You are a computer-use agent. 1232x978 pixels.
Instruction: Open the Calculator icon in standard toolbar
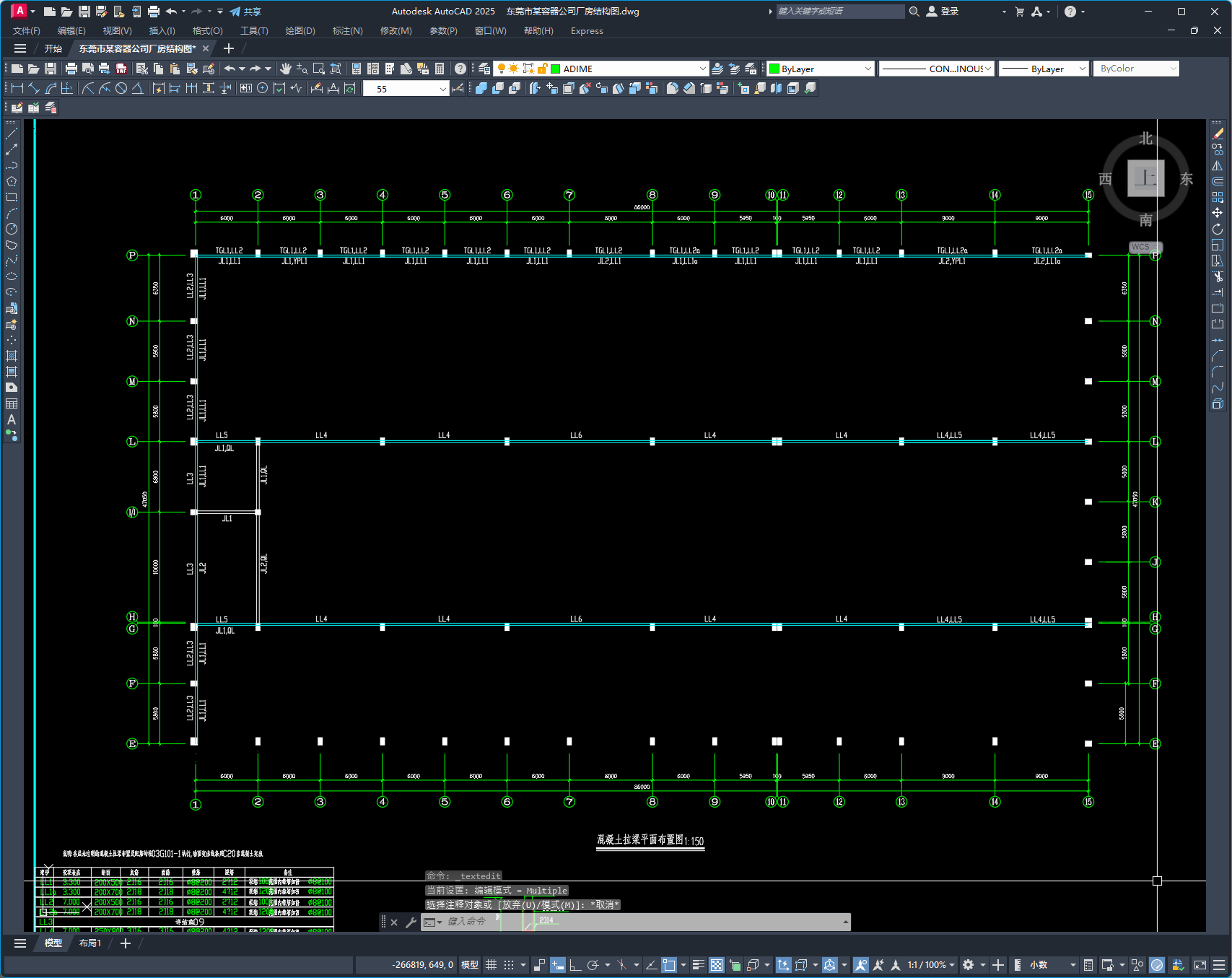point(440,69)
